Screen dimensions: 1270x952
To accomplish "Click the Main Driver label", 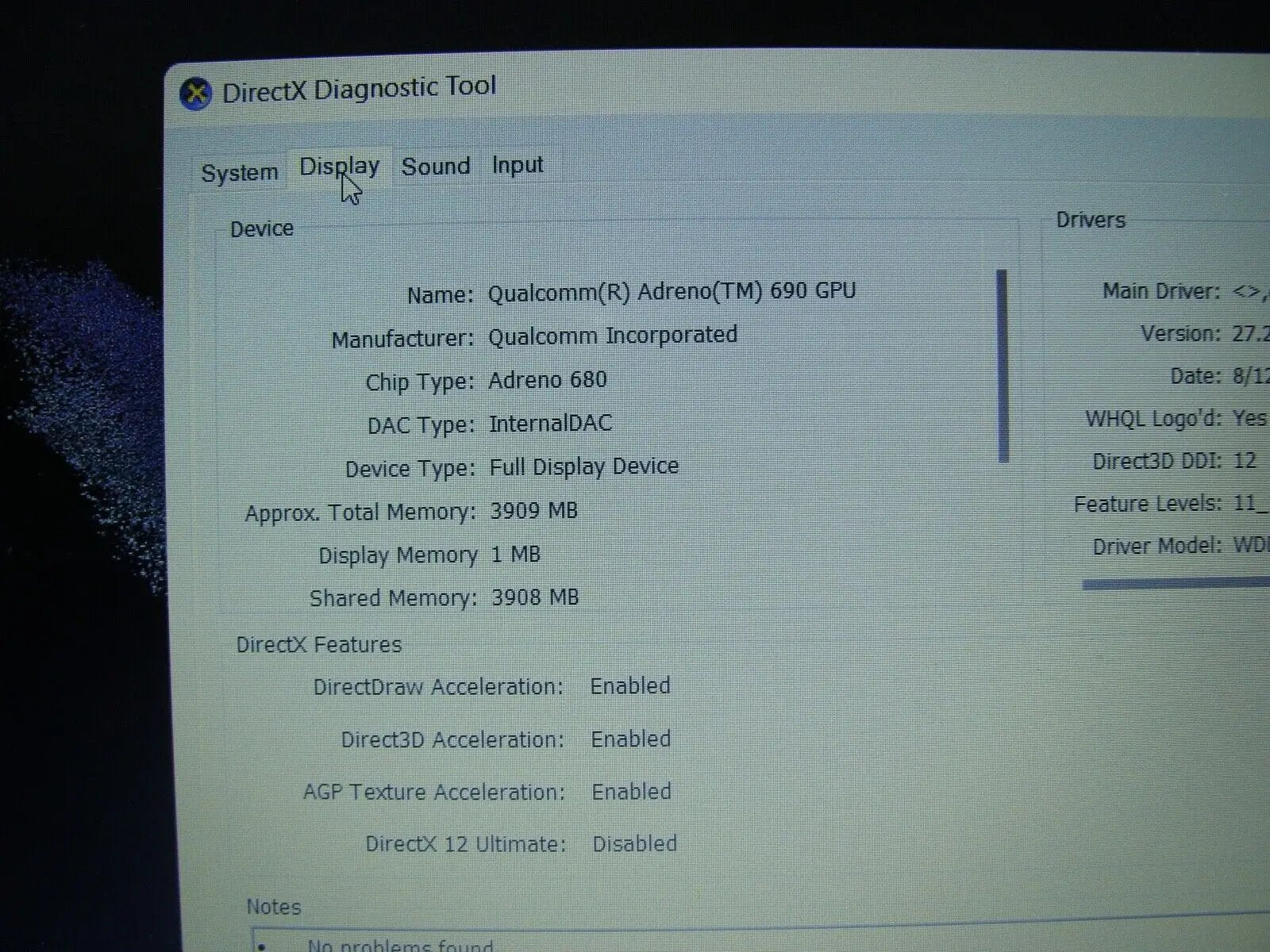I will (x=1161, y=291).
